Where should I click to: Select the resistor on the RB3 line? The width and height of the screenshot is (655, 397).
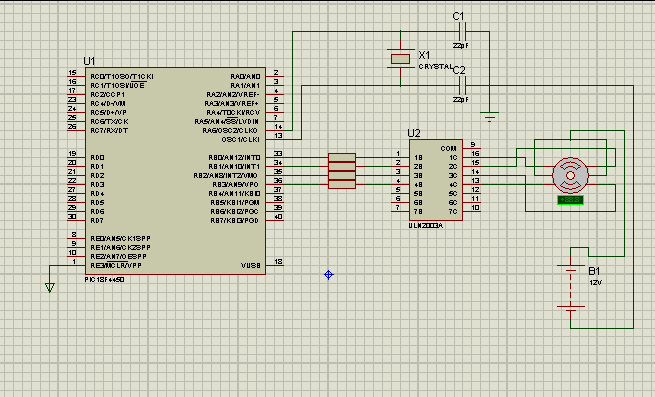click(x=342, y=184)
